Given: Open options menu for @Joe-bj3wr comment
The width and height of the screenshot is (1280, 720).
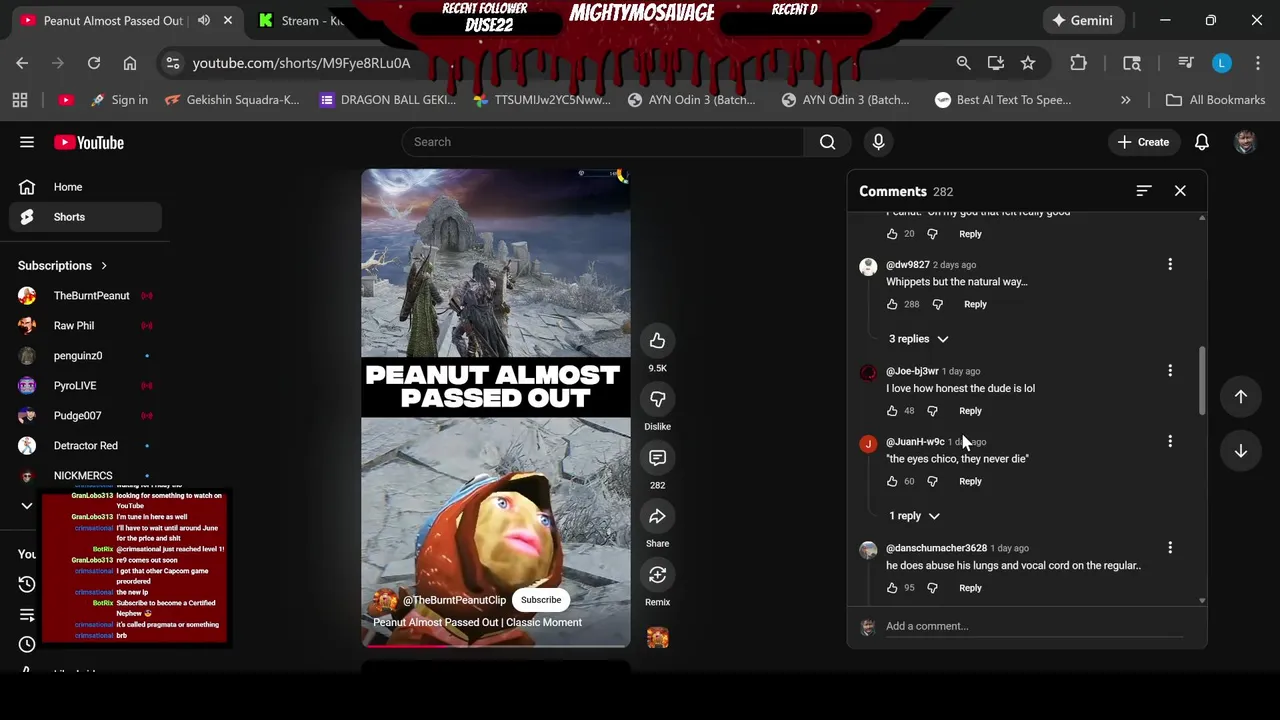Looking at the screenshot, I should tap(1170, 371).
